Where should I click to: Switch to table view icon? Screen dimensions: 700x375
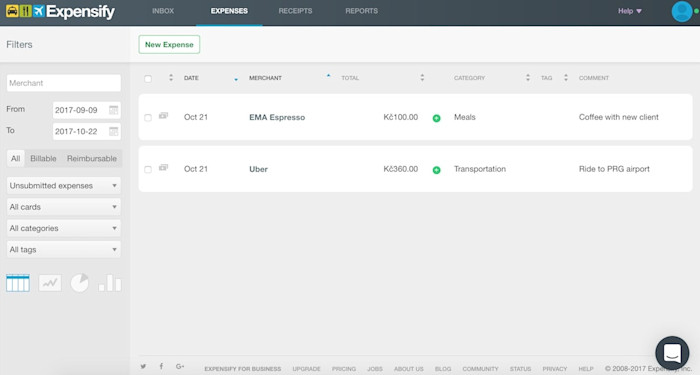pyautogui.click(x=18, y=283)
